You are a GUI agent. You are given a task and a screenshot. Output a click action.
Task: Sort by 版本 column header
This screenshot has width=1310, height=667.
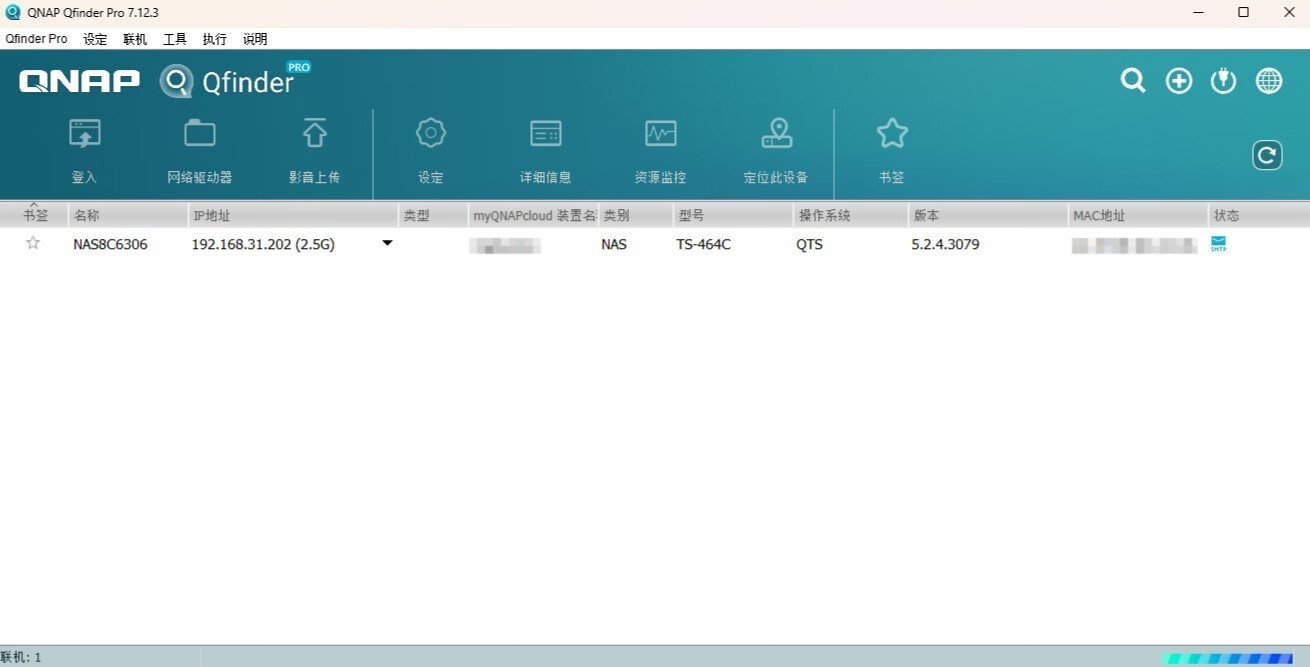988,215
